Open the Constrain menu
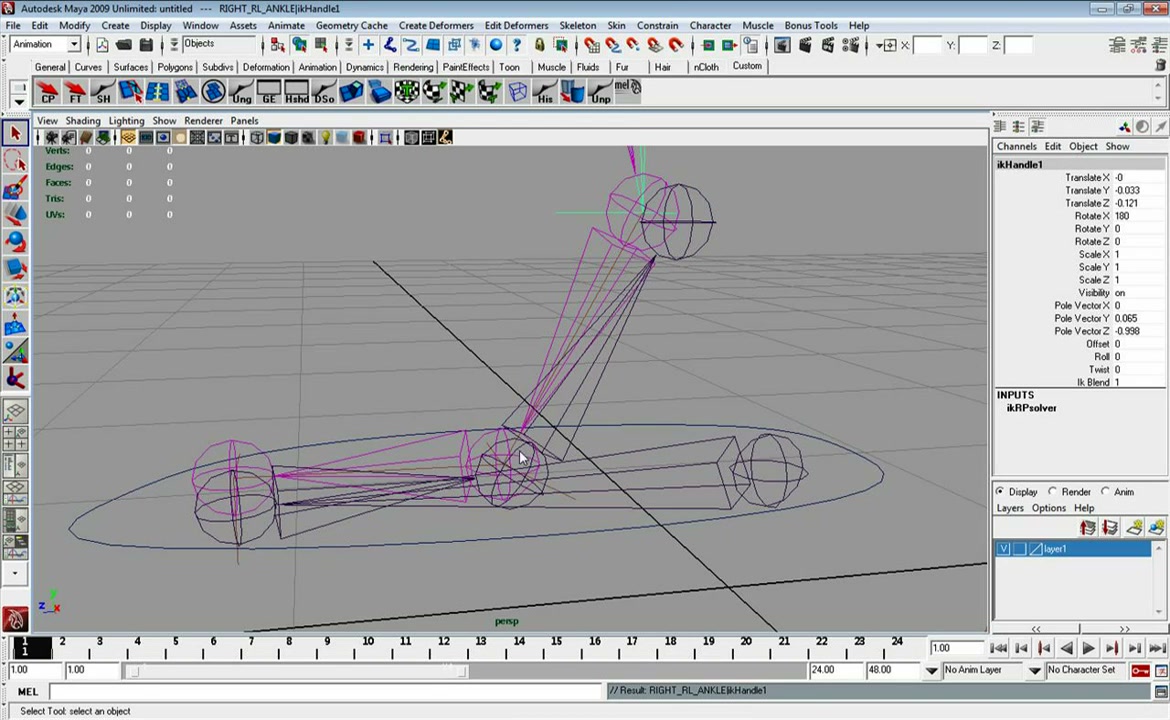The width and height of the screenshot is (1170, 720). coord(657,25)
